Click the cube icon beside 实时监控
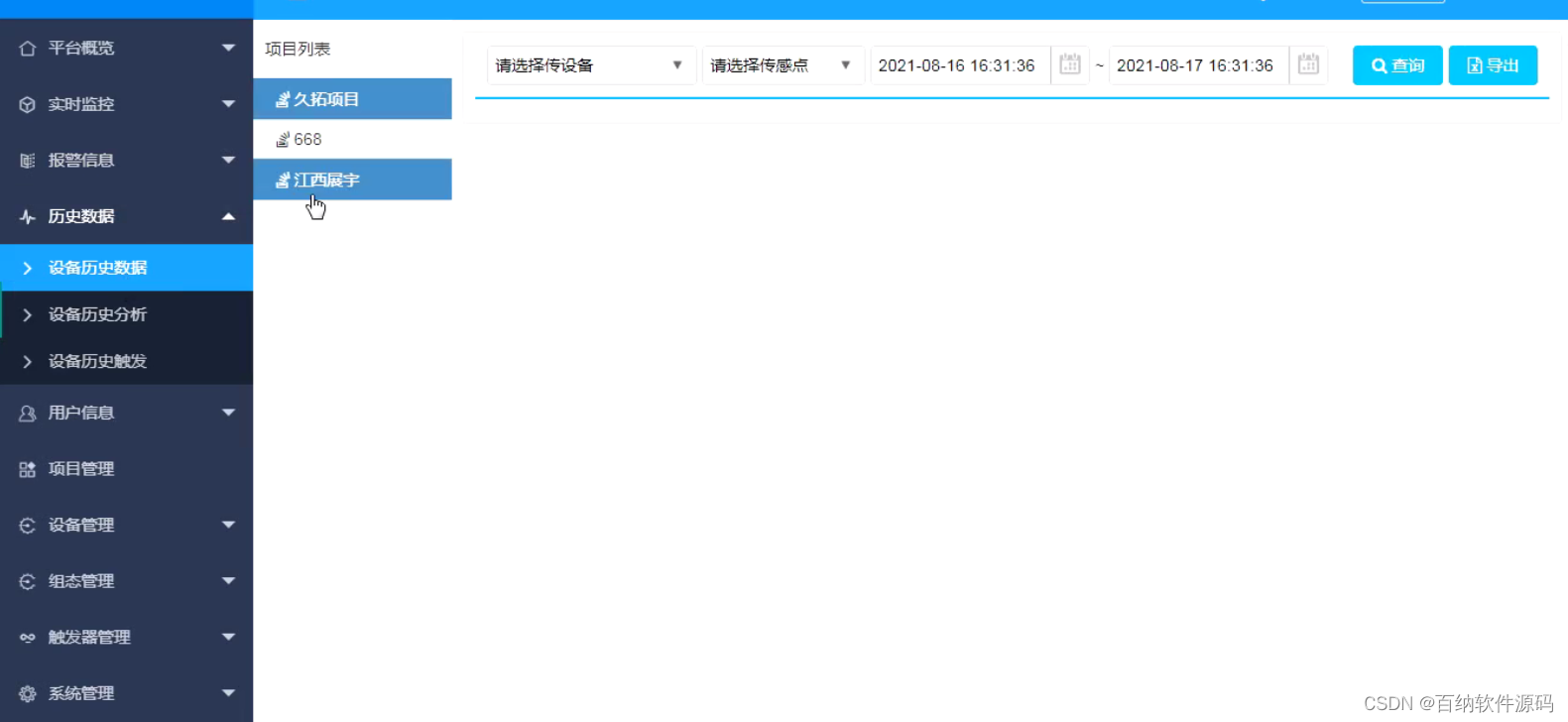 point(28,104)
